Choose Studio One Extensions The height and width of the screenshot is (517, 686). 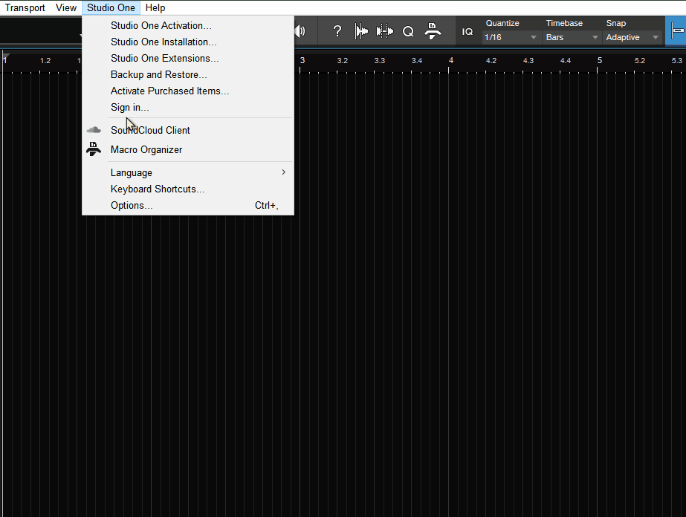click(x=188, y=58)
